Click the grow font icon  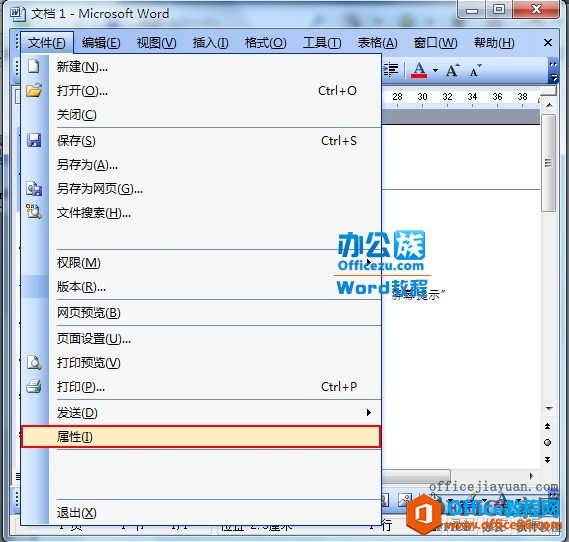coord(453,70)
